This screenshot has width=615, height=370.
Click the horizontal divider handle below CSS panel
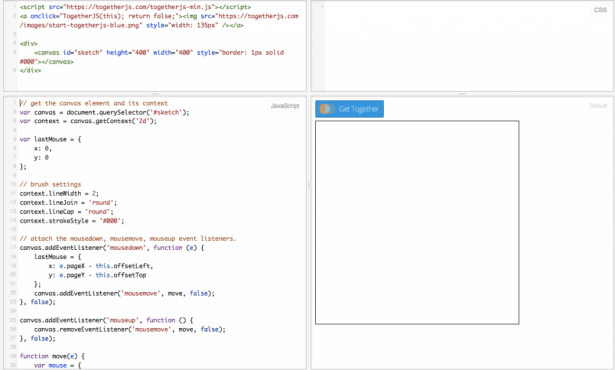click(462, 94)
